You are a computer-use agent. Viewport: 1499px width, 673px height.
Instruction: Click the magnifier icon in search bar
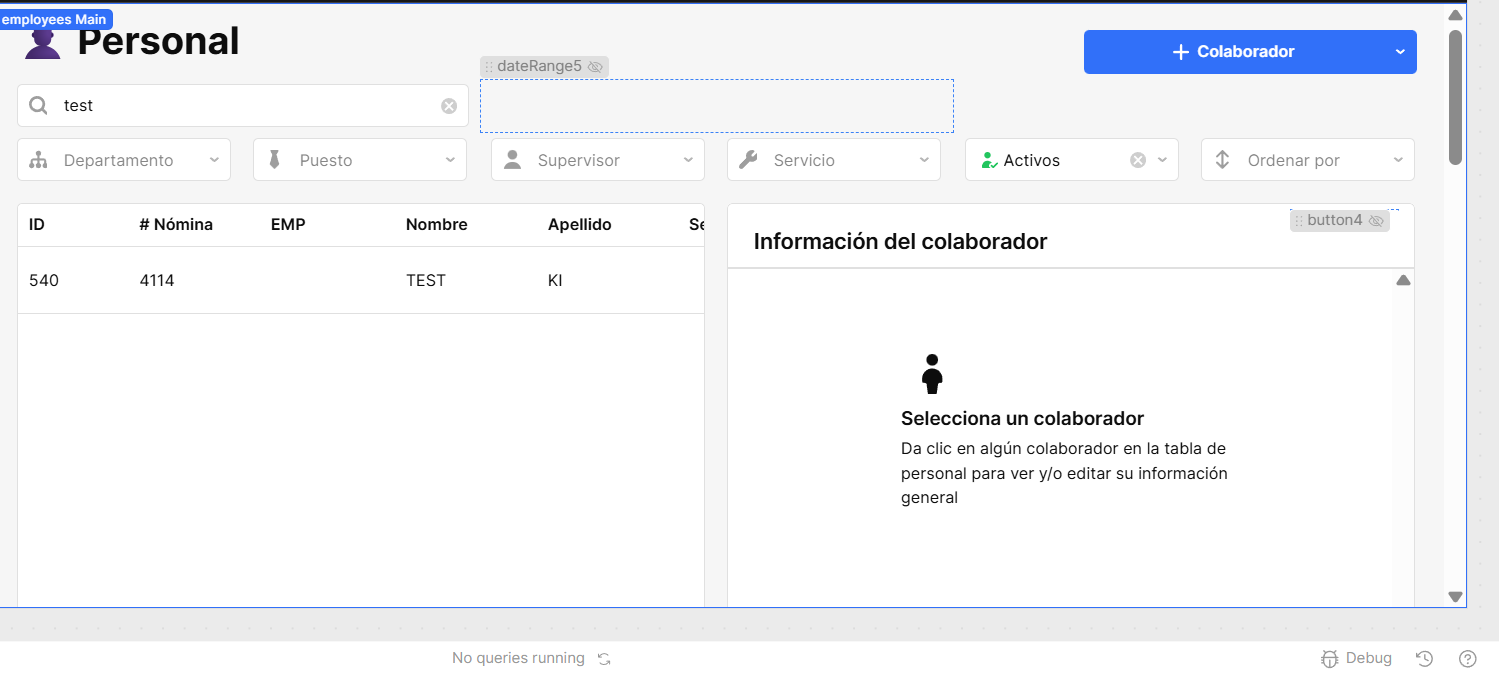click(37, 104)
